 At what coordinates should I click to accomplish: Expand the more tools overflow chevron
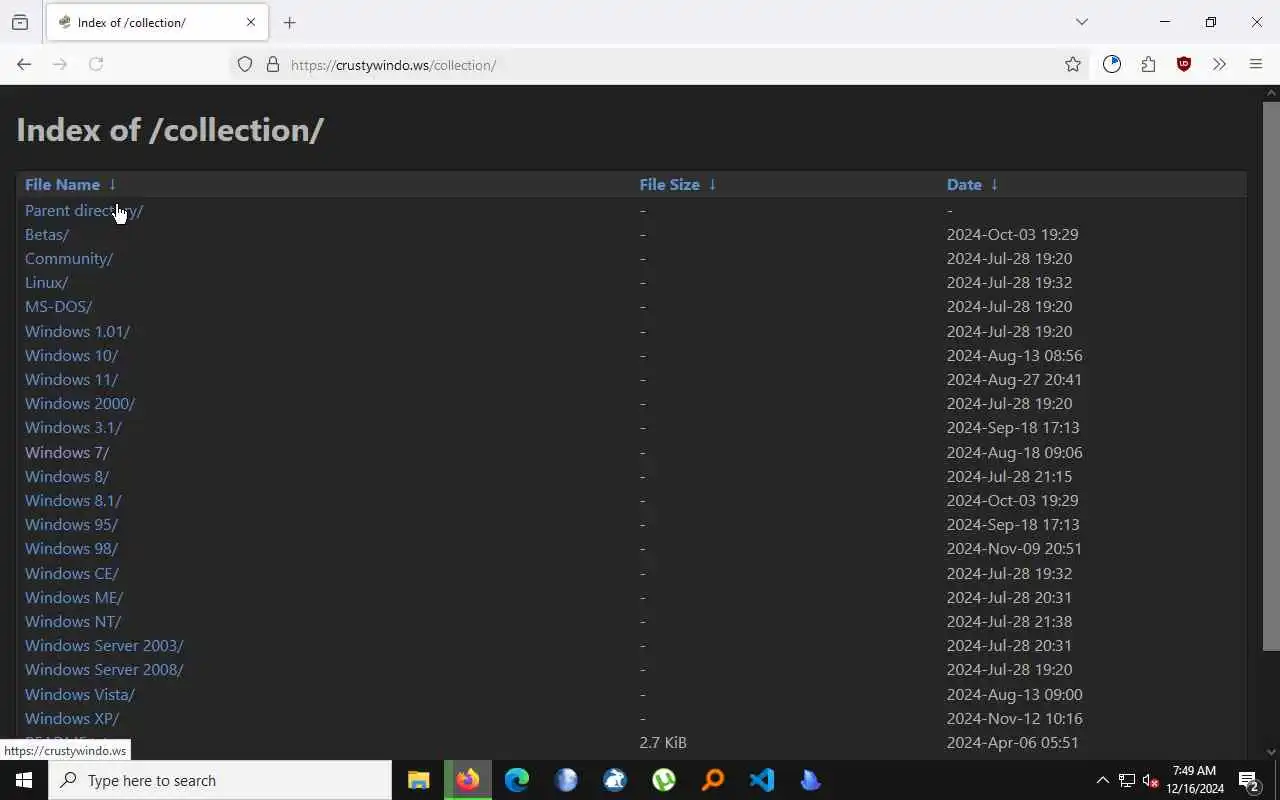click(x=1219, y=64)
